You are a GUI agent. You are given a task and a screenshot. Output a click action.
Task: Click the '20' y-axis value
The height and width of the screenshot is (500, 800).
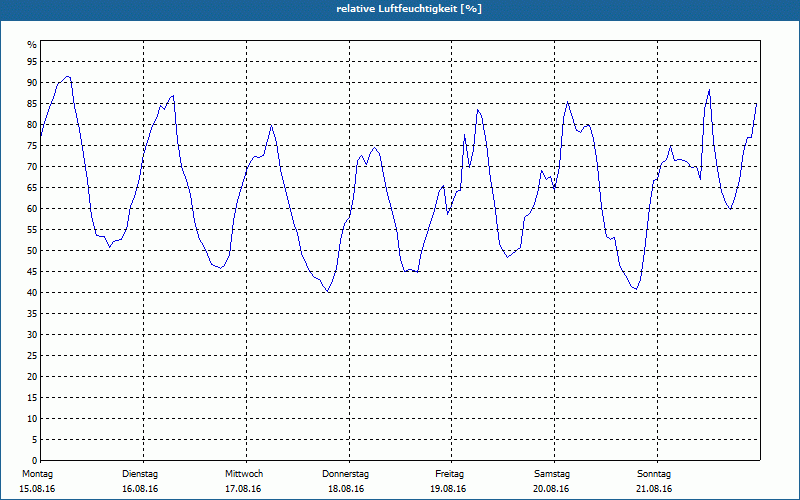[32, 377]
